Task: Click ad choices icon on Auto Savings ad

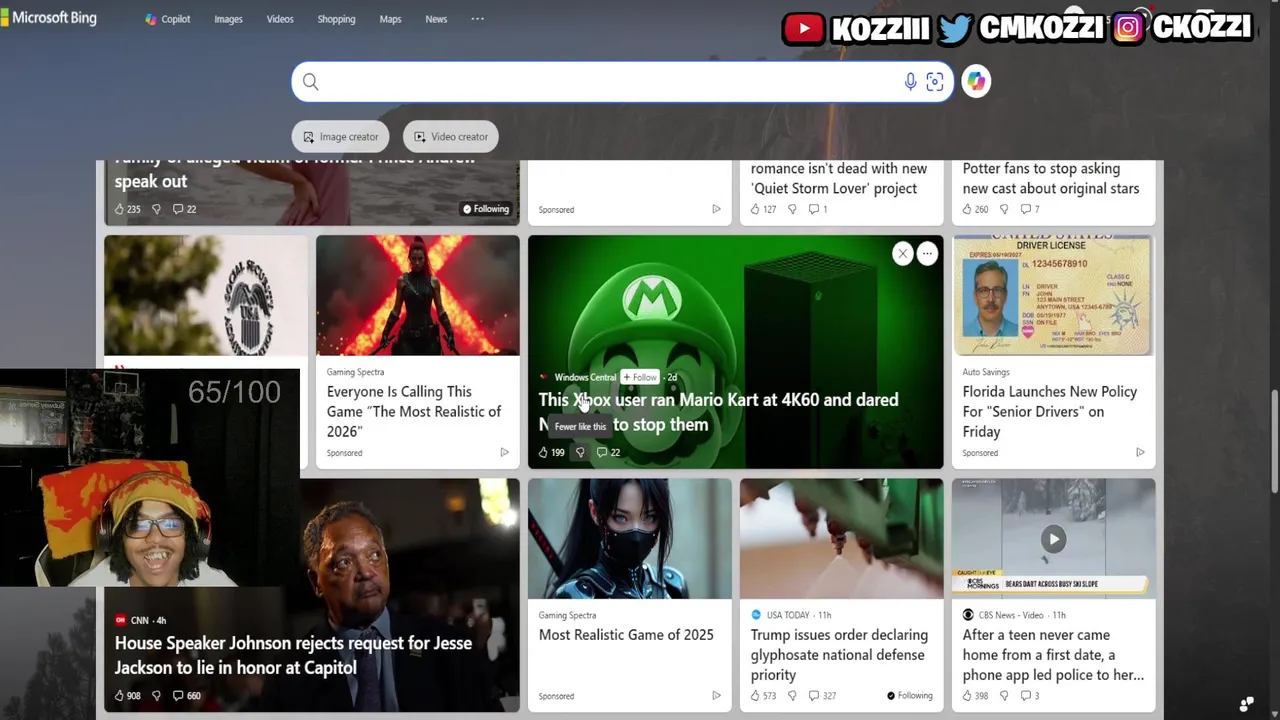Action: 1140,452
